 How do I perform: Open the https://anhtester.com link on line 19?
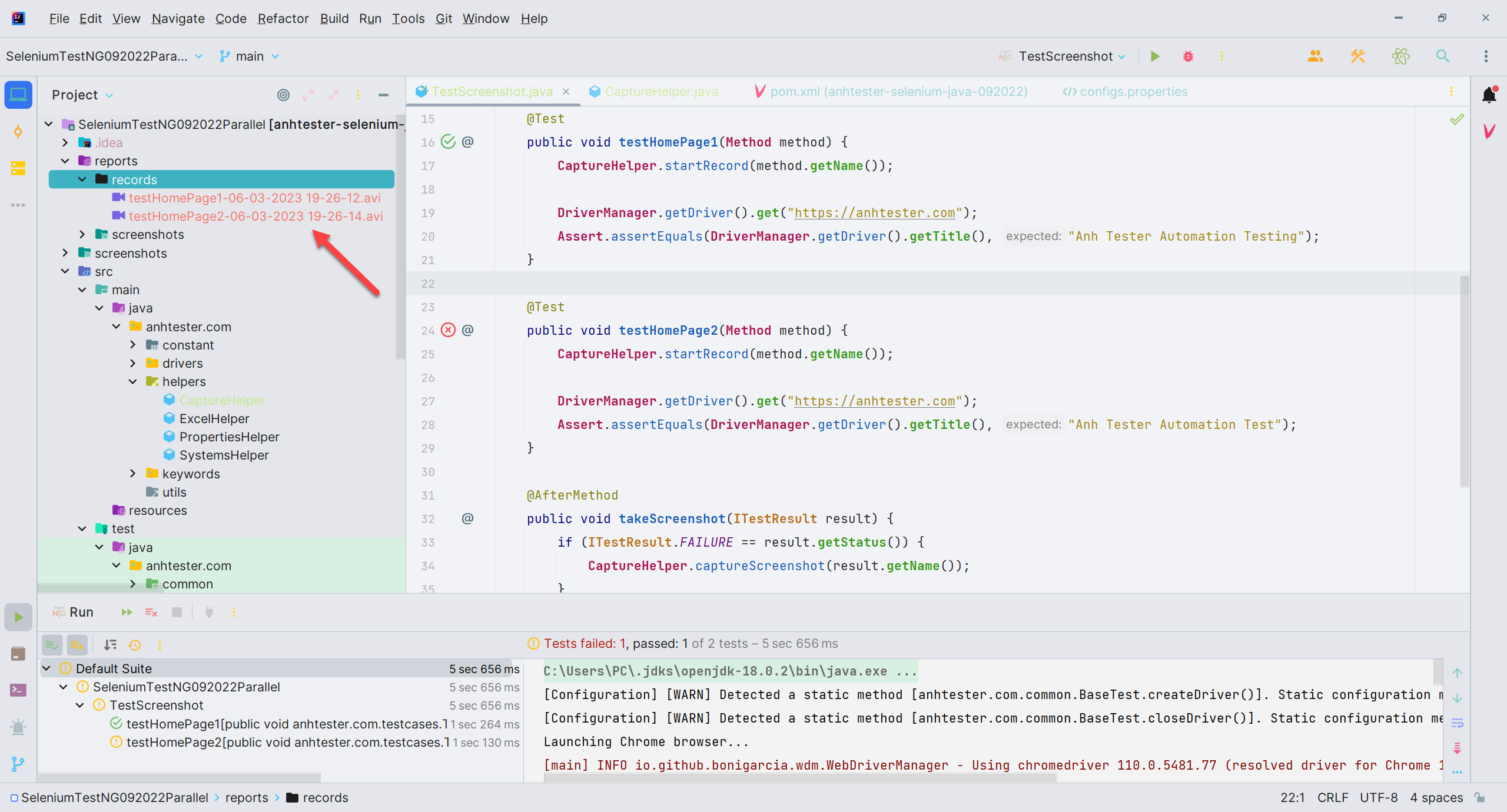point(874,213)
